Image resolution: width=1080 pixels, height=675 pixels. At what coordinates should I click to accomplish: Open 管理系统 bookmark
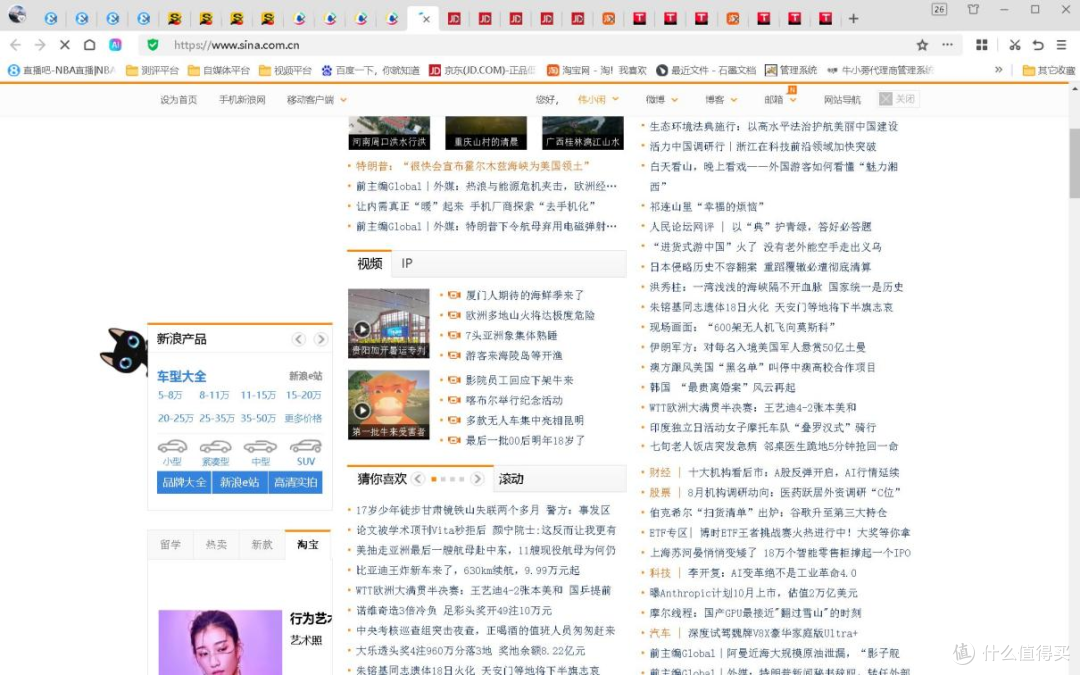tap(791, 70)
